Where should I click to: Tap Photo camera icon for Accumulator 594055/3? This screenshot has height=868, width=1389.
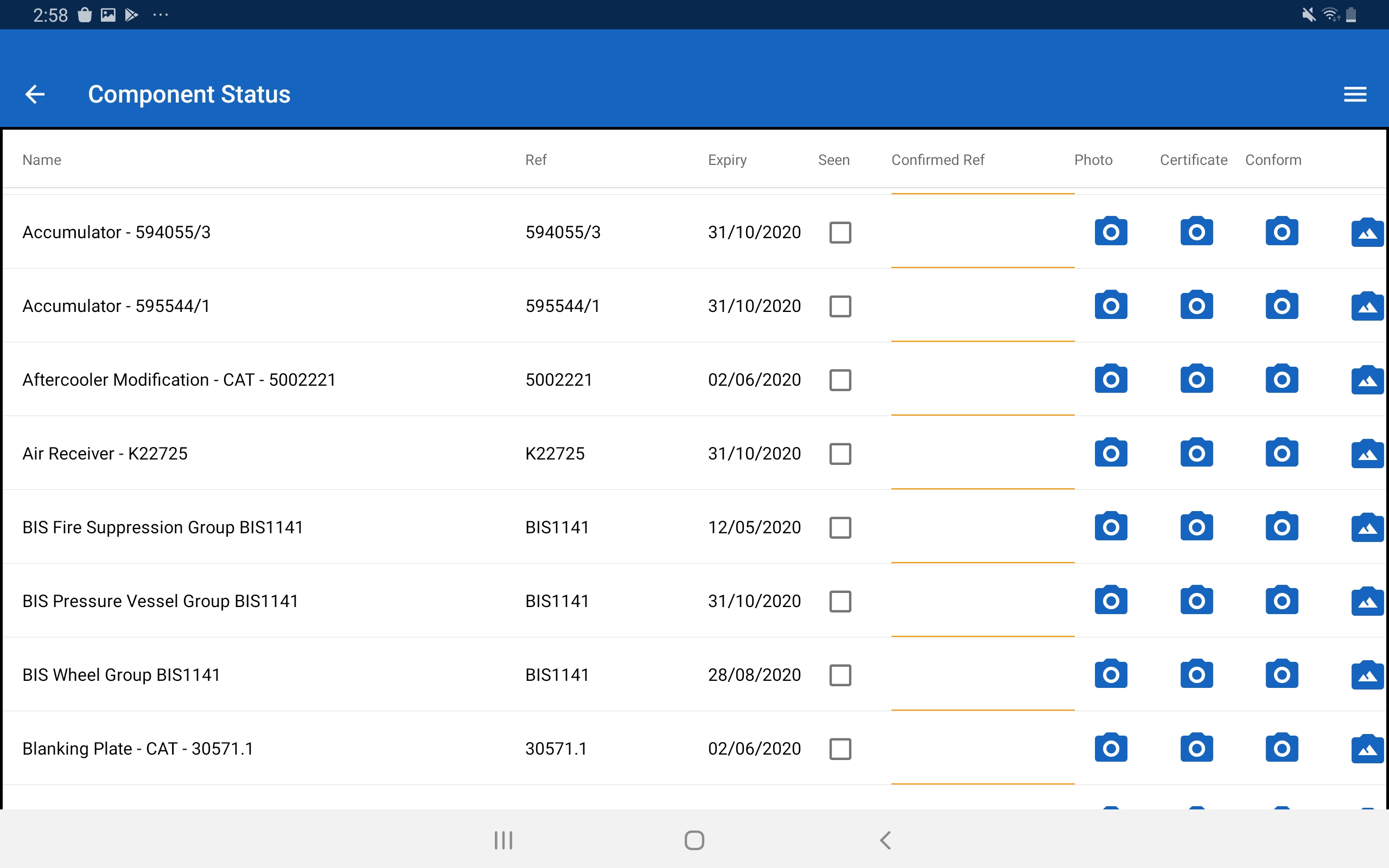(1111, 231)
